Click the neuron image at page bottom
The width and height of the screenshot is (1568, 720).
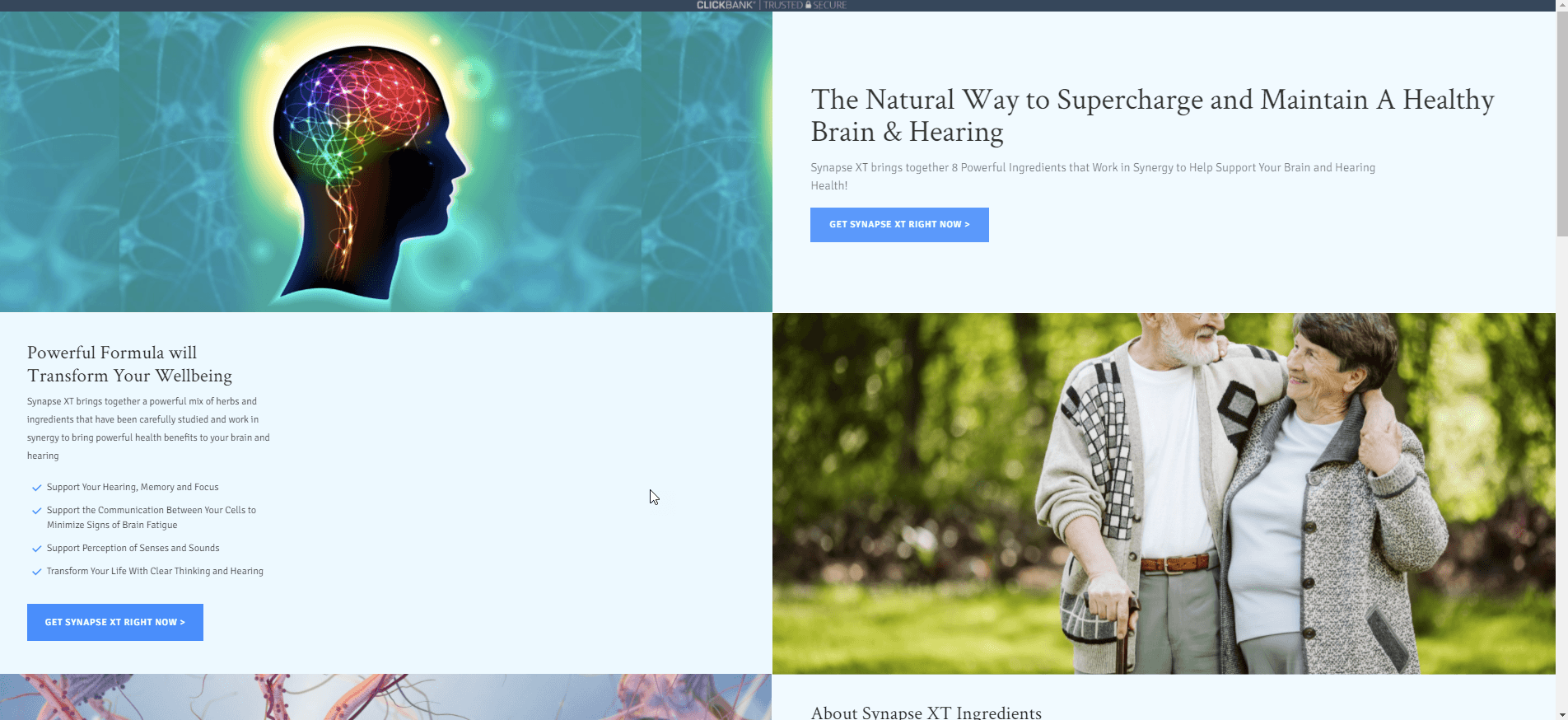tap(385, 697)
